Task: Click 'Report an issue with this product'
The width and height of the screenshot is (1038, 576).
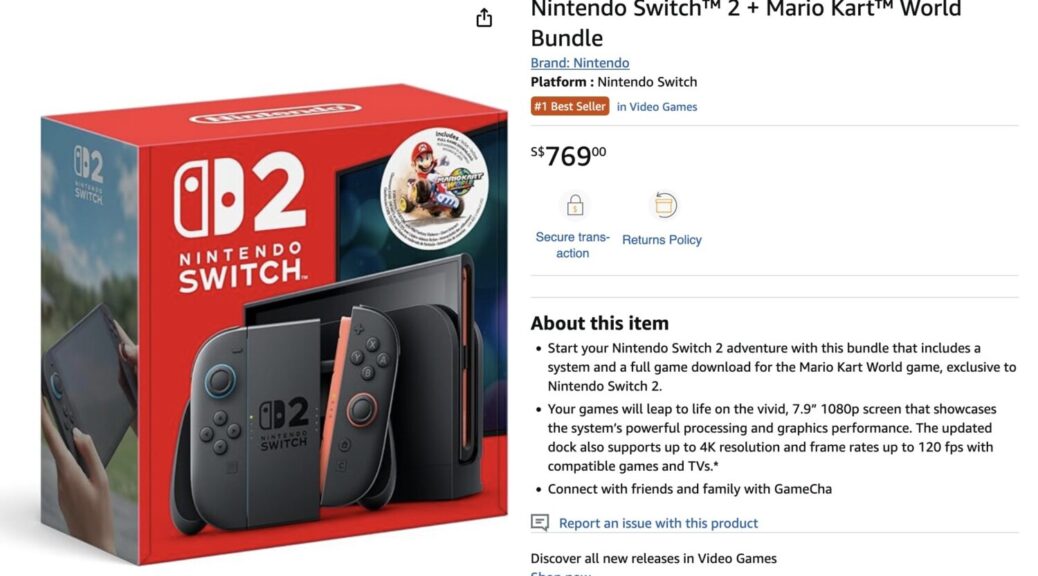Action: [658, 523]
